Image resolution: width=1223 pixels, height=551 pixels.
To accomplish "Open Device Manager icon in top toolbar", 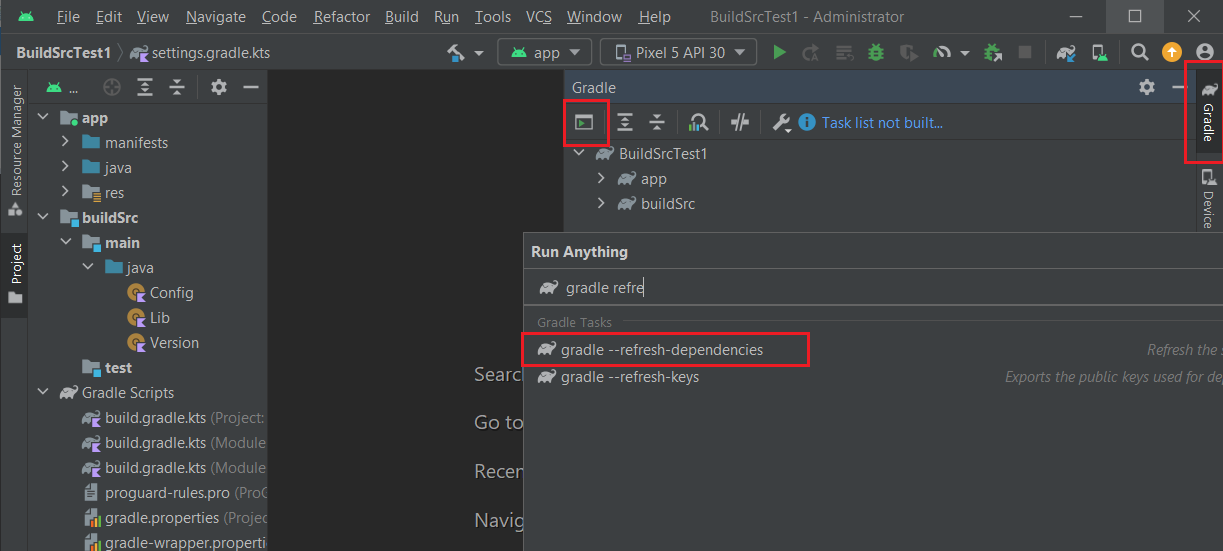I will [x=1099, y=52].
